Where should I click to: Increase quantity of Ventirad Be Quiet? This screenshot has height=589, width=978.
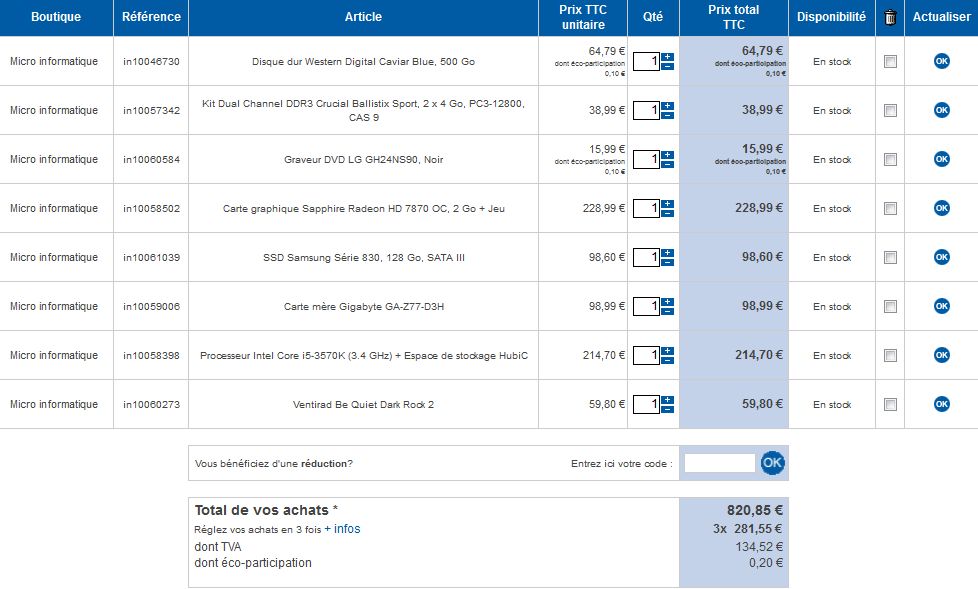(x=667, y=400)
